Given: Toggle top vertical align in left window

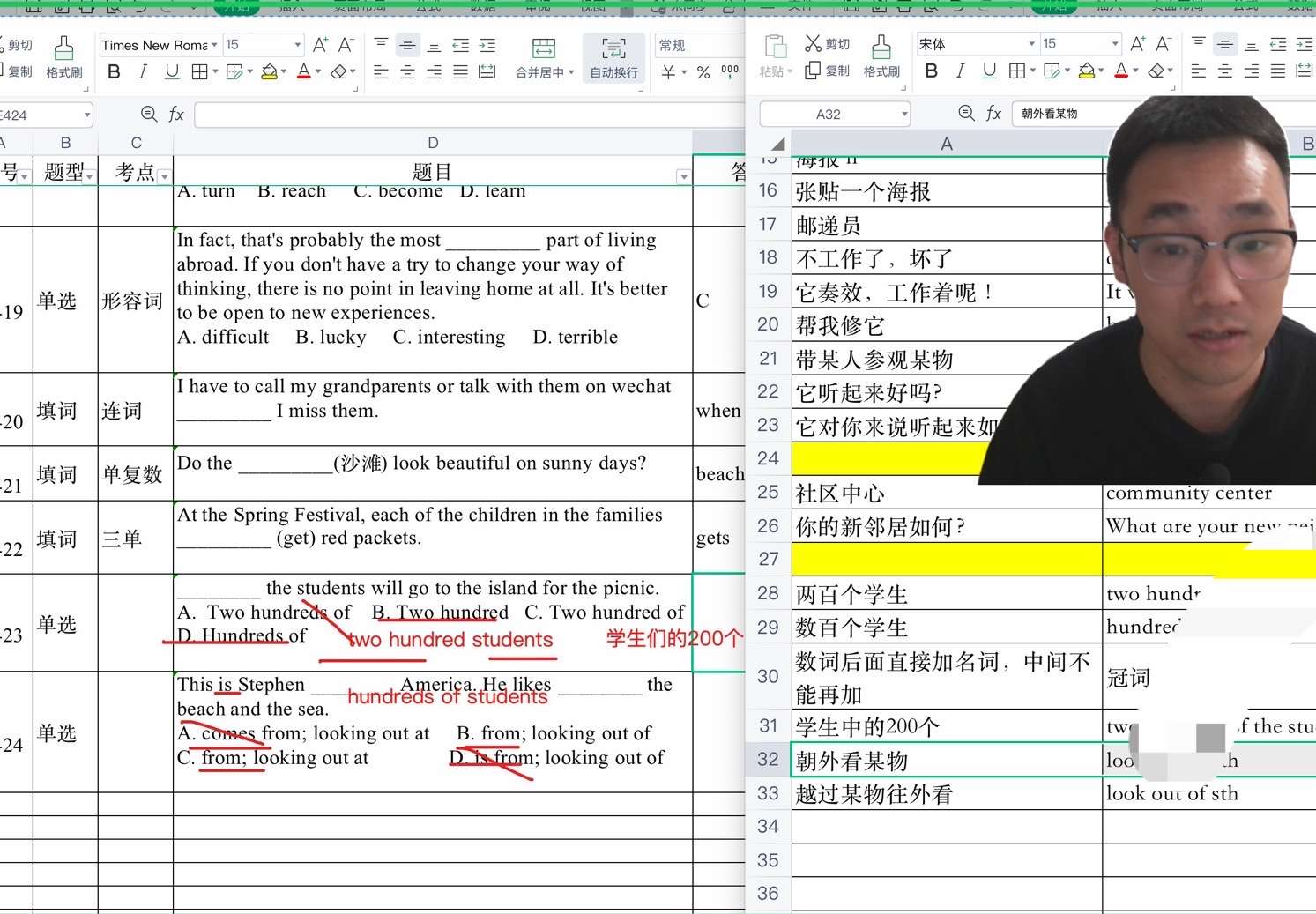Looking at the screenshot, I should click(381, 45).
